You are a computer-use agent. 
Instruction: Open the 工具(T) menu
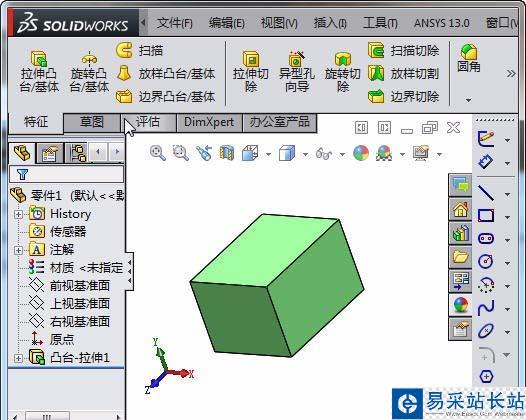coord(380,23)
